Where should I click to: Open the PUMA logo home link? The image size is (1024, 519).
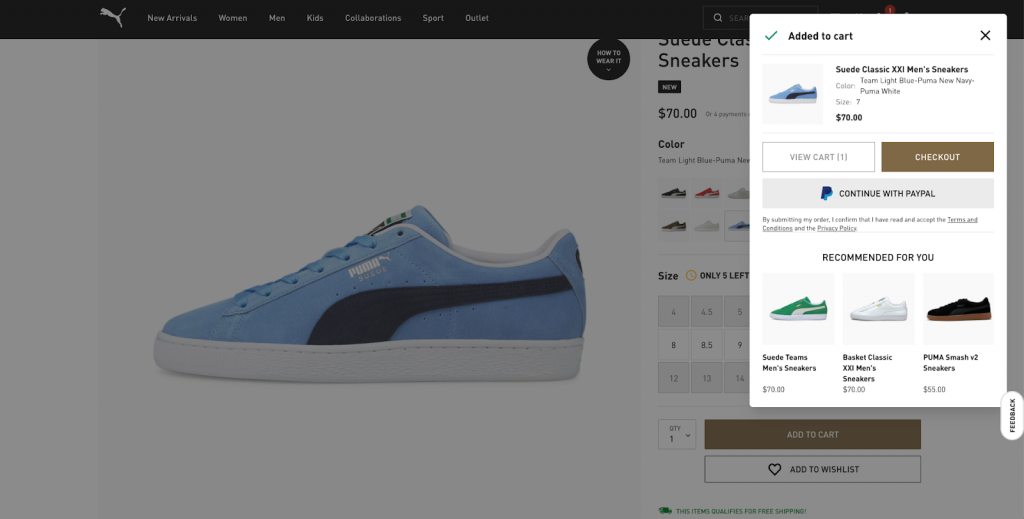[x=113, y=18]
